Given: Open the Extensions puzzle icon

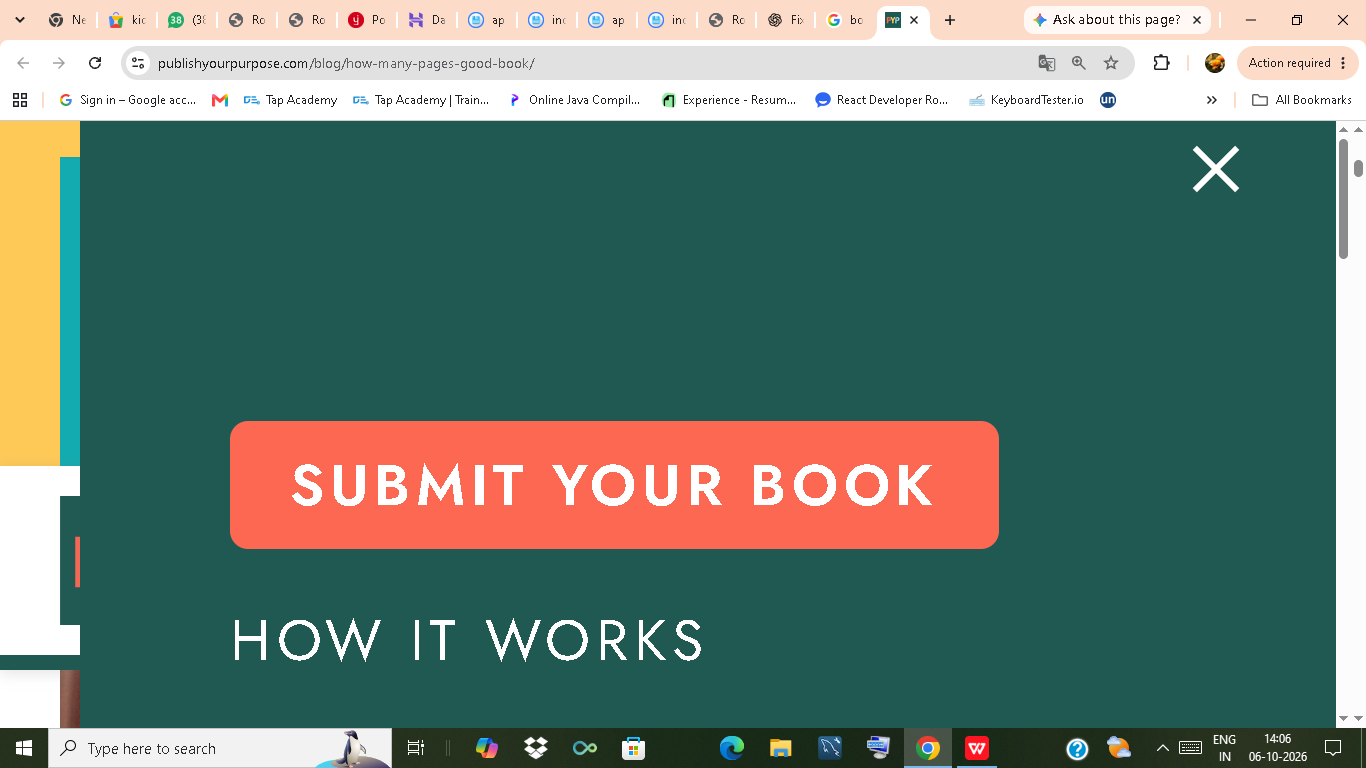Looking at the screenshot, I should point(1161,63).
